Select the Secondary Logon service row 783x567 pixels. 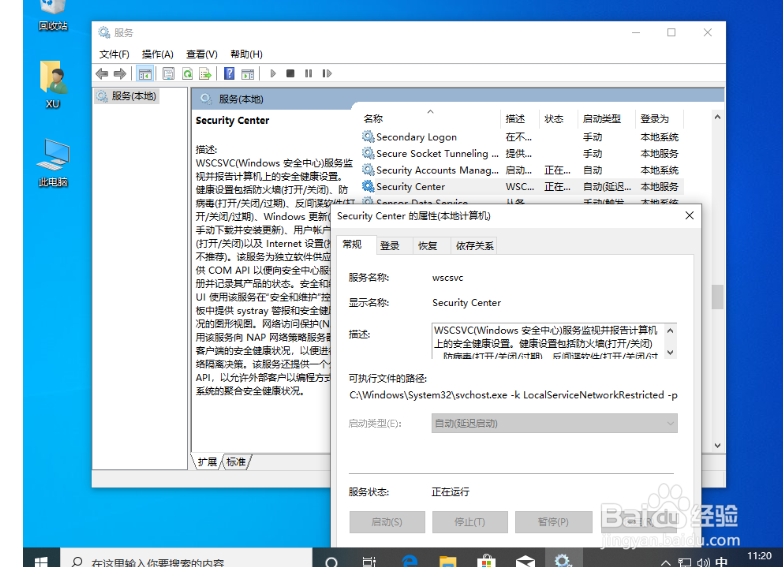point(522,137)
